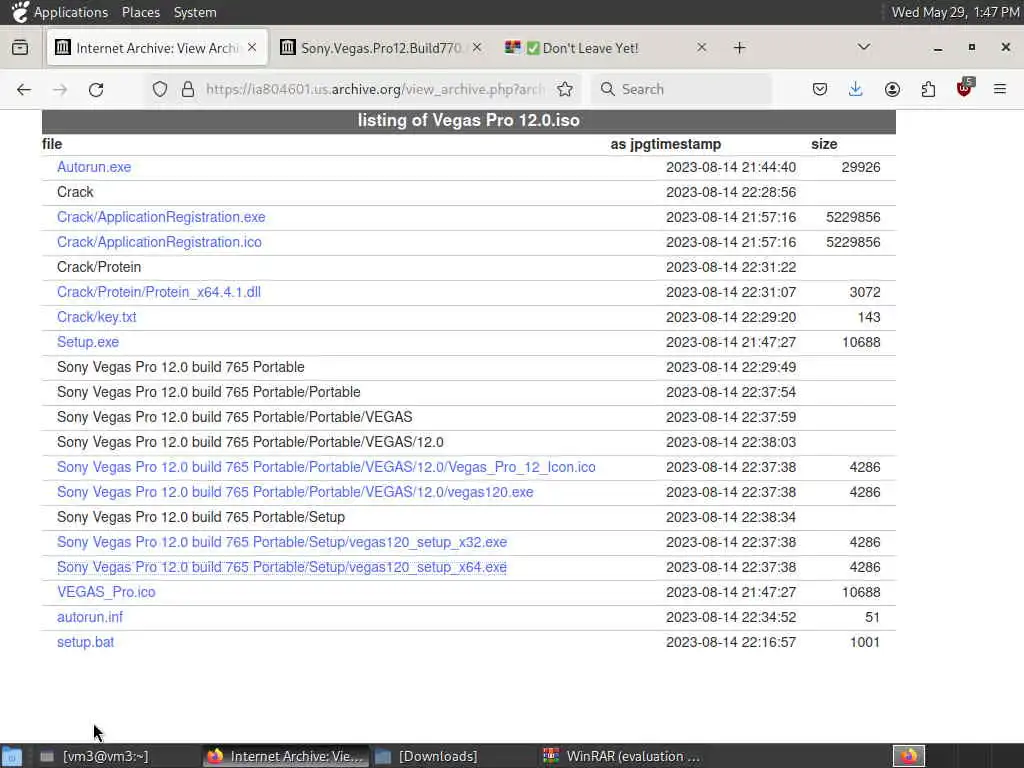The image size is (1024, 768).
Task: Click the Search input field
Action: (x=681, y=89)
